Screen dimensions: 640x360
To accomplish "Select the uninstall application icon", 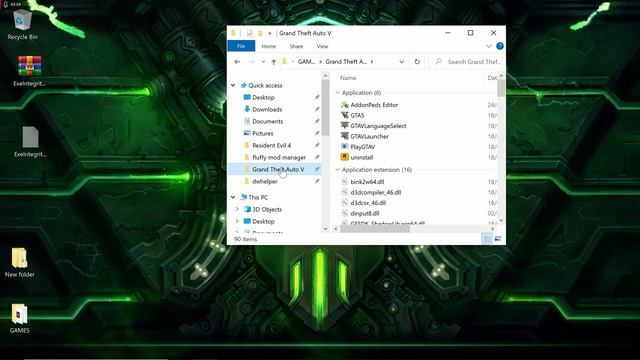I will [344, 157].
